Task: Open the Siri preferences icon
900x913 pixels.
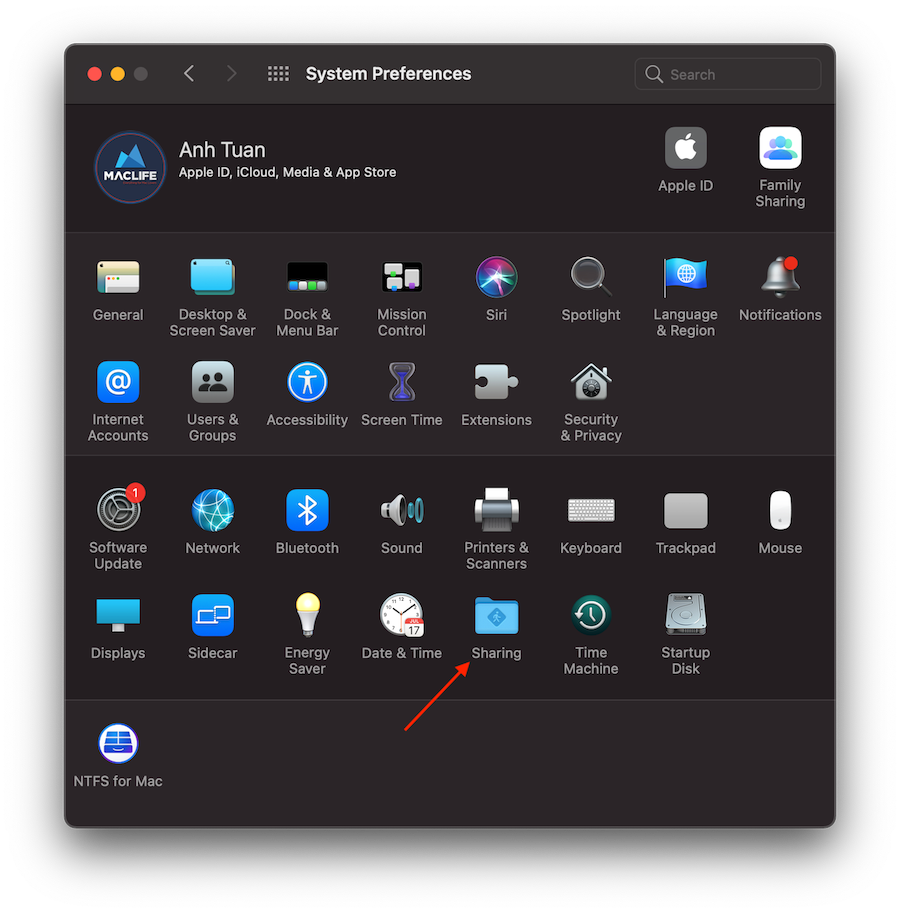Action: [x=496, y=278]
